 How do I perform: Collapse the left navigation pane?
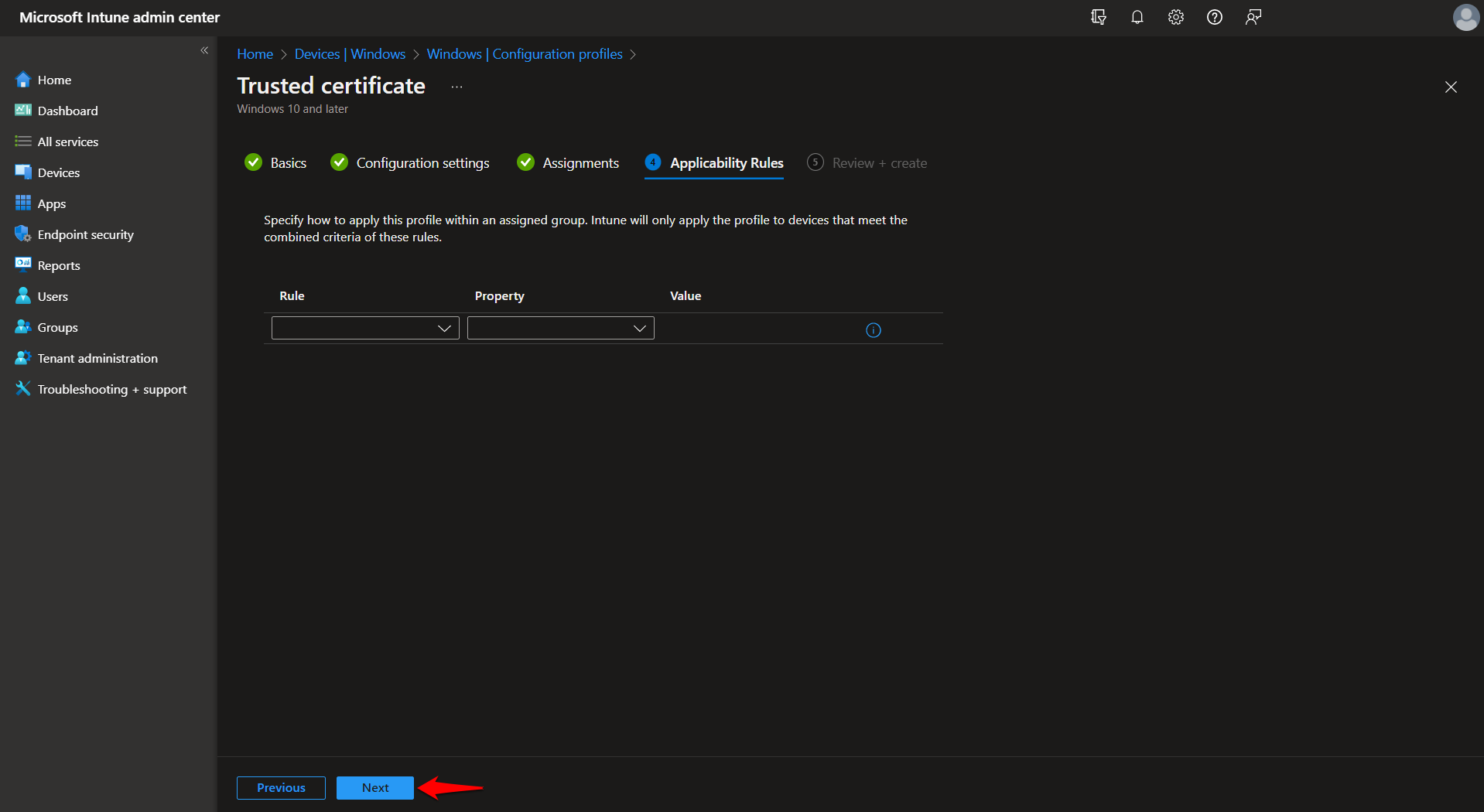(x=205, y=50)
